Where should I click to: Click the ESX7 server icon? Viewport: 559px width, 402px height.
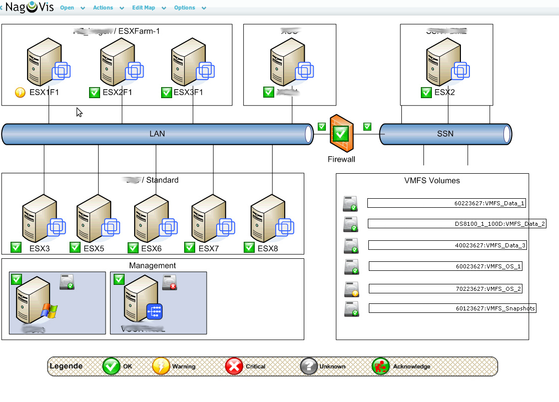coord(213,218)
